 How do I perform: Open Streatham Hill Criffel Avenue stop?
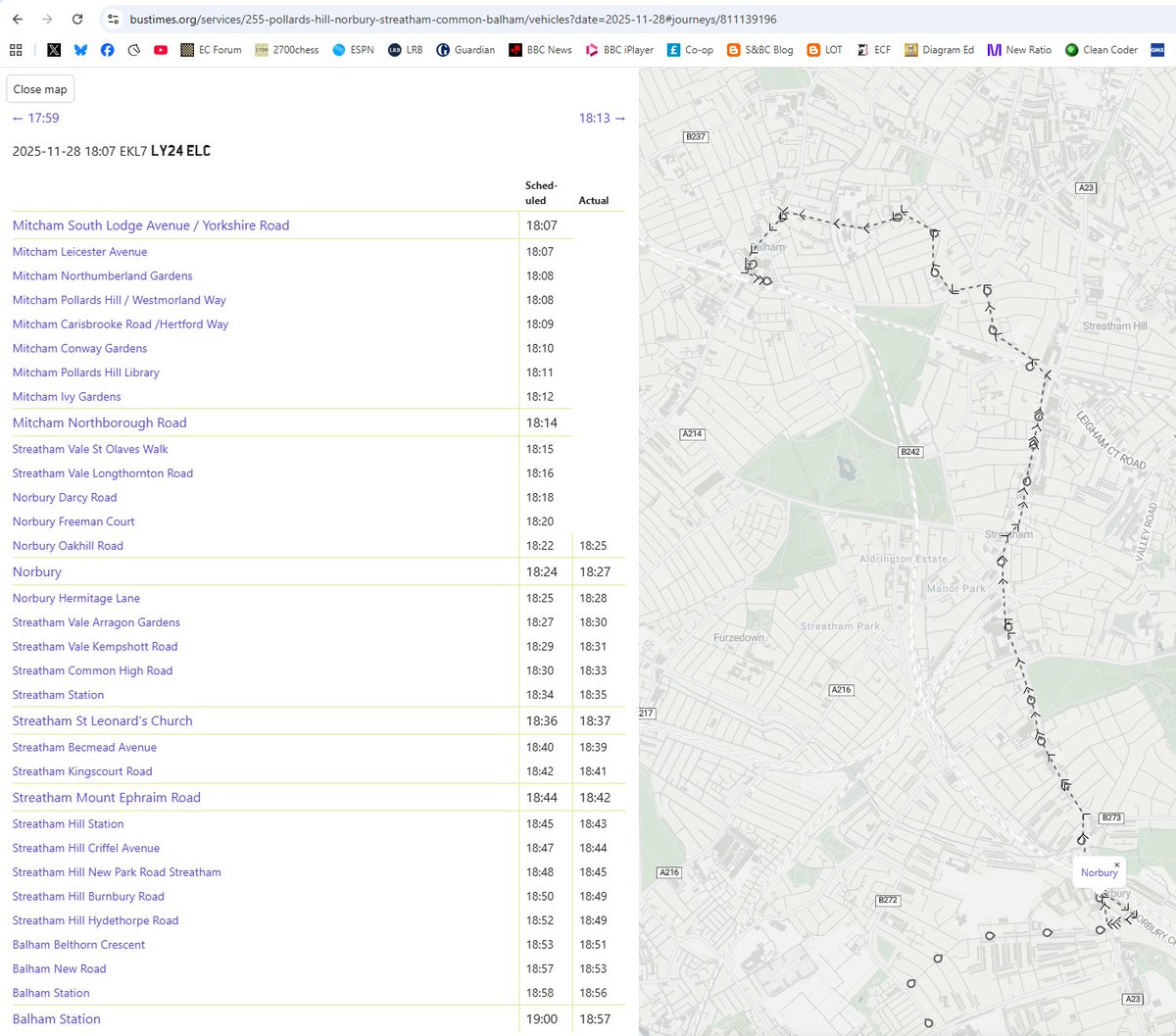(x=86, y=848)
